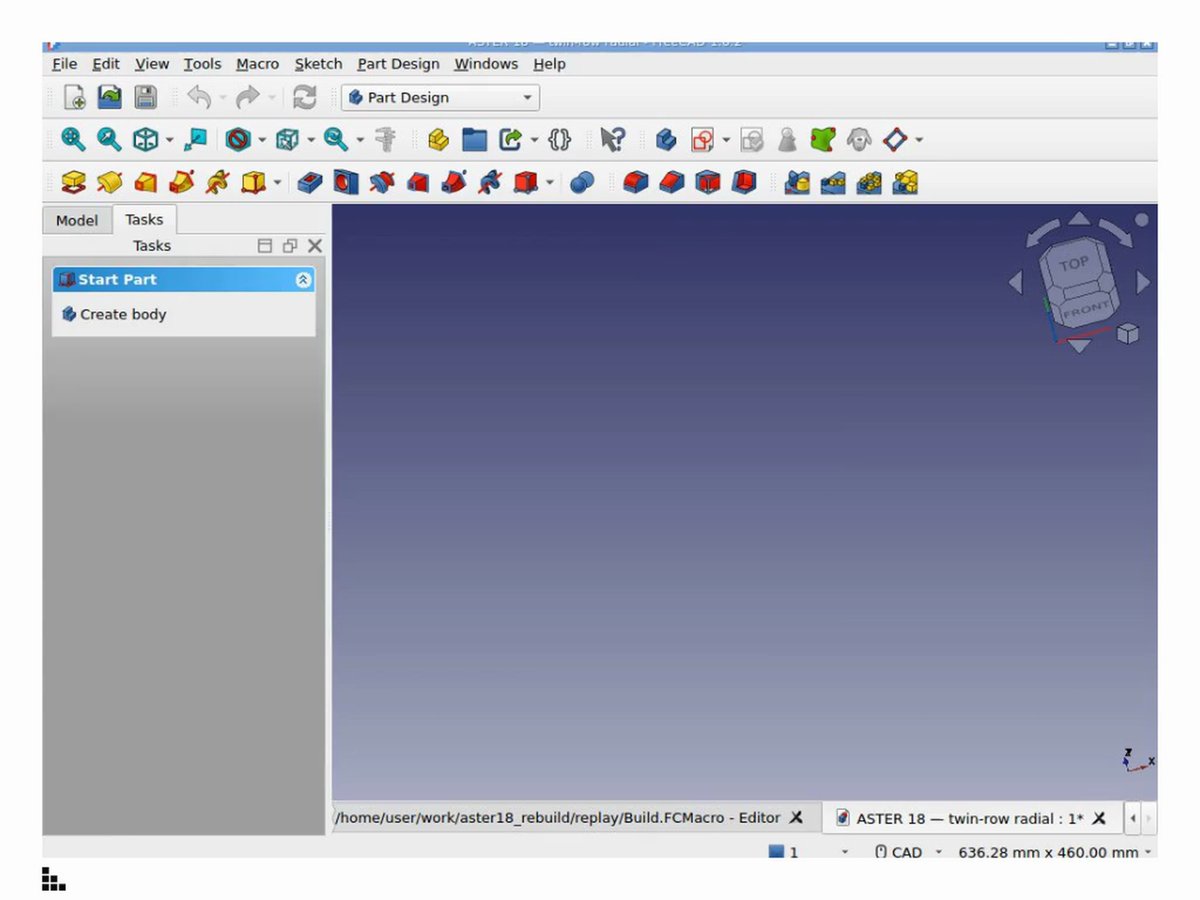Click the FRONT face of navigation cube

click(1084, 309)
